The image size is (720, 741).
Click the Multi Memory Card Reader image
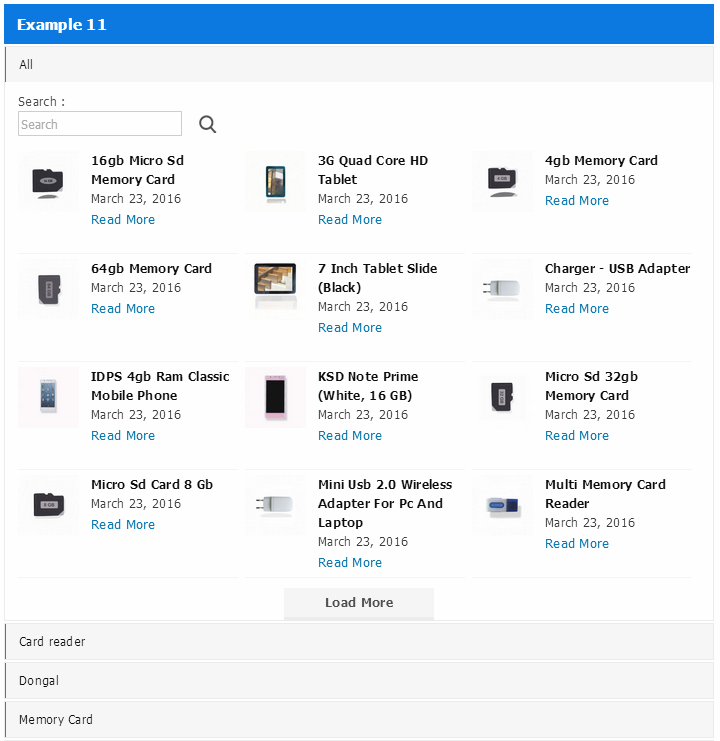tap(503, 505)
